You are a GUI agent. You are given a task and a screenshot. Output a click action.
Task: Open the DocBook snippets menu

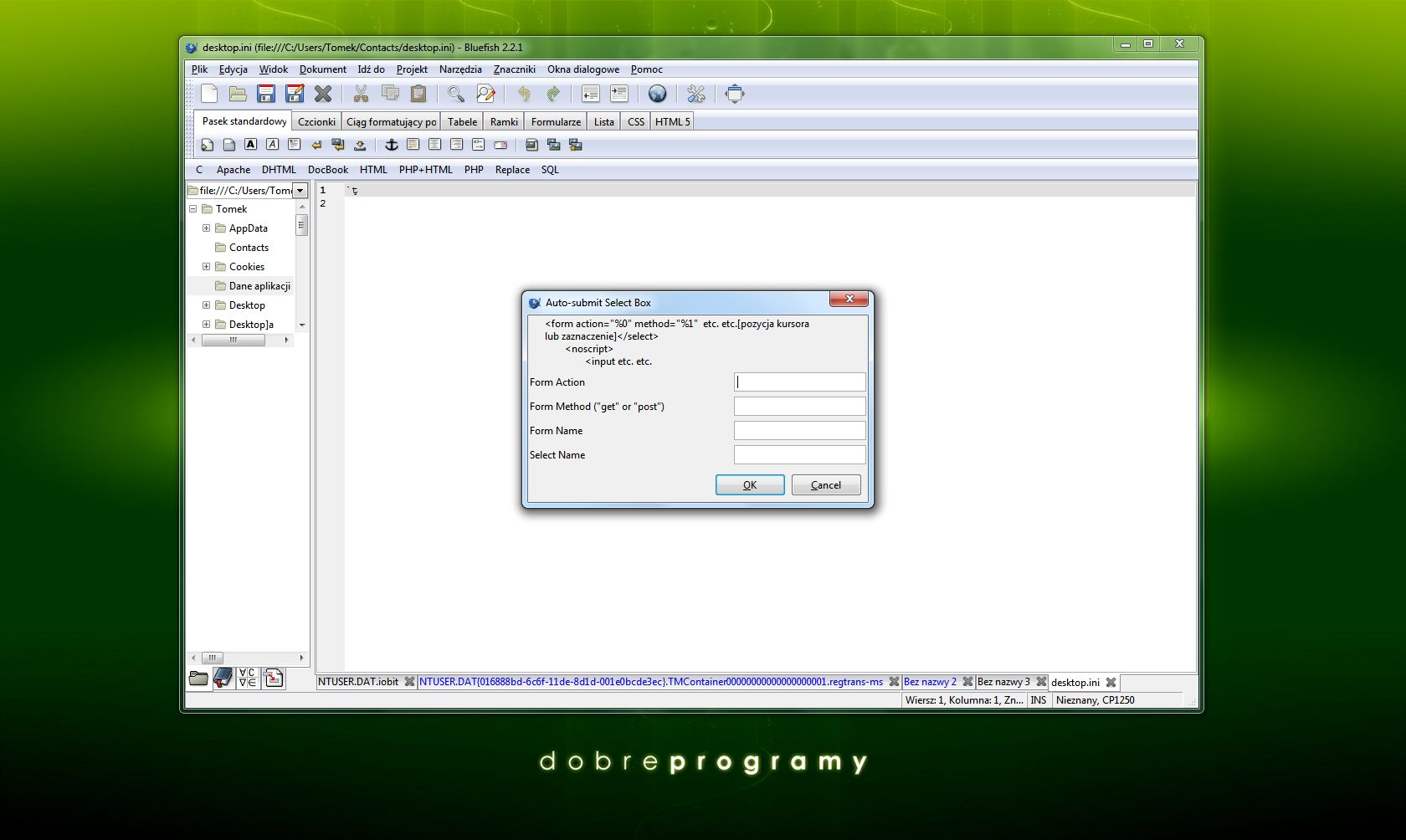point(328,170)
